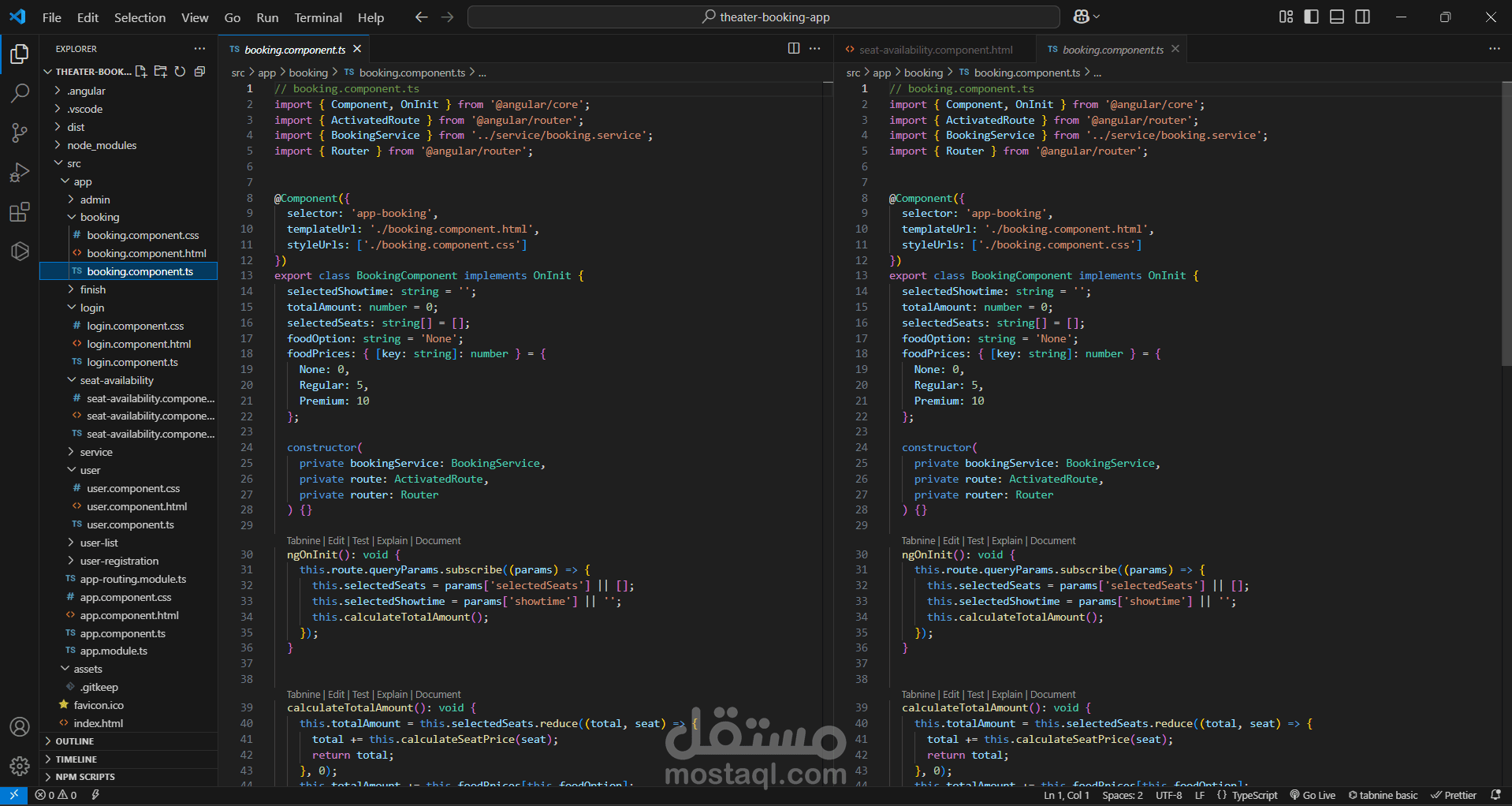This screenshot has width=1512, height=806.
Task: Split the left editor to the right
Action: click(794, 49)
